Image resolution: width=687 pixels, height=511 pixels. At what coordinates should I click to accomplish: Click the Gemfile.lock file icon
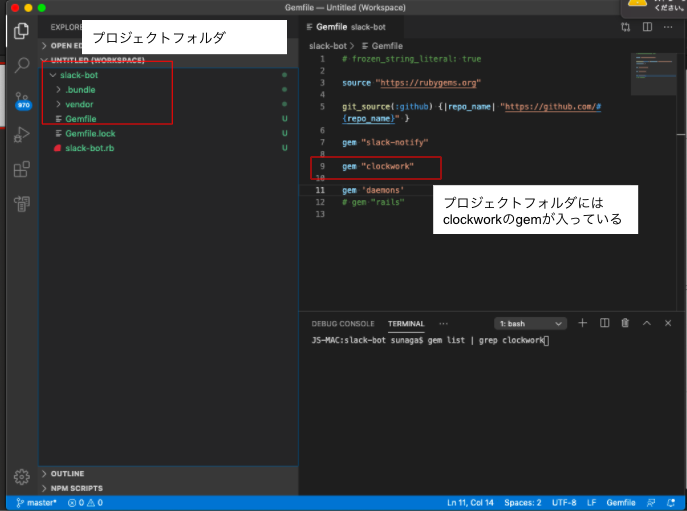coord(59,133)
